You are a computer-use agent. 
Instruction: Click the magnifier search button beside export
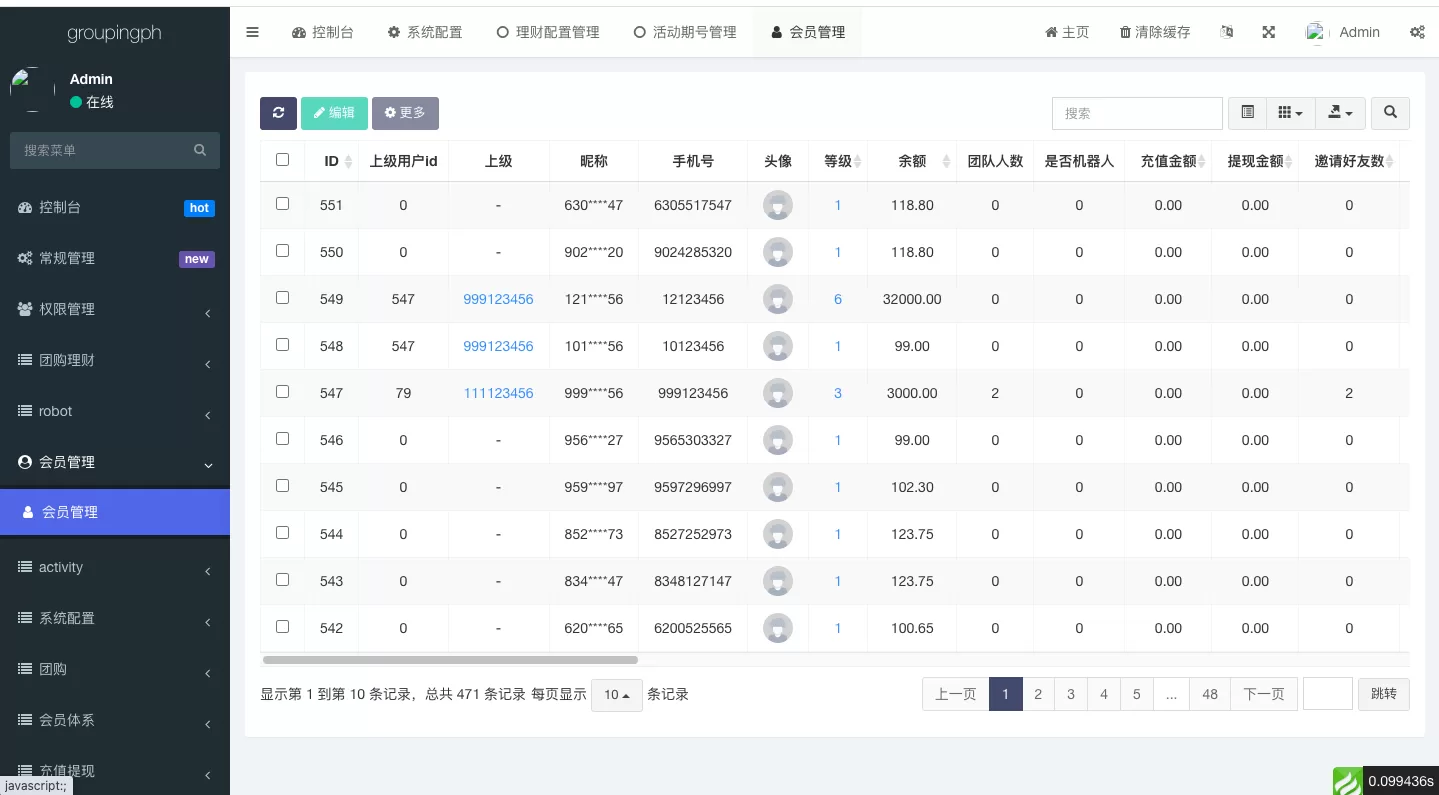click(x=1390, y=113)
